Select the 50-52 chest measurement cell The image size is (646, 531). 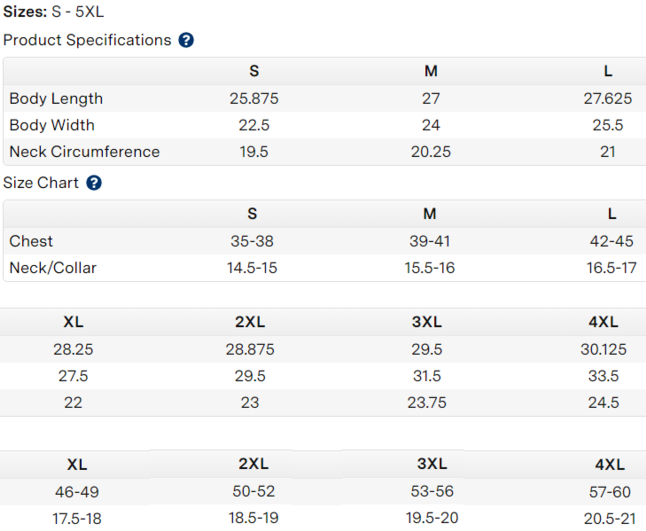(253, 492)
